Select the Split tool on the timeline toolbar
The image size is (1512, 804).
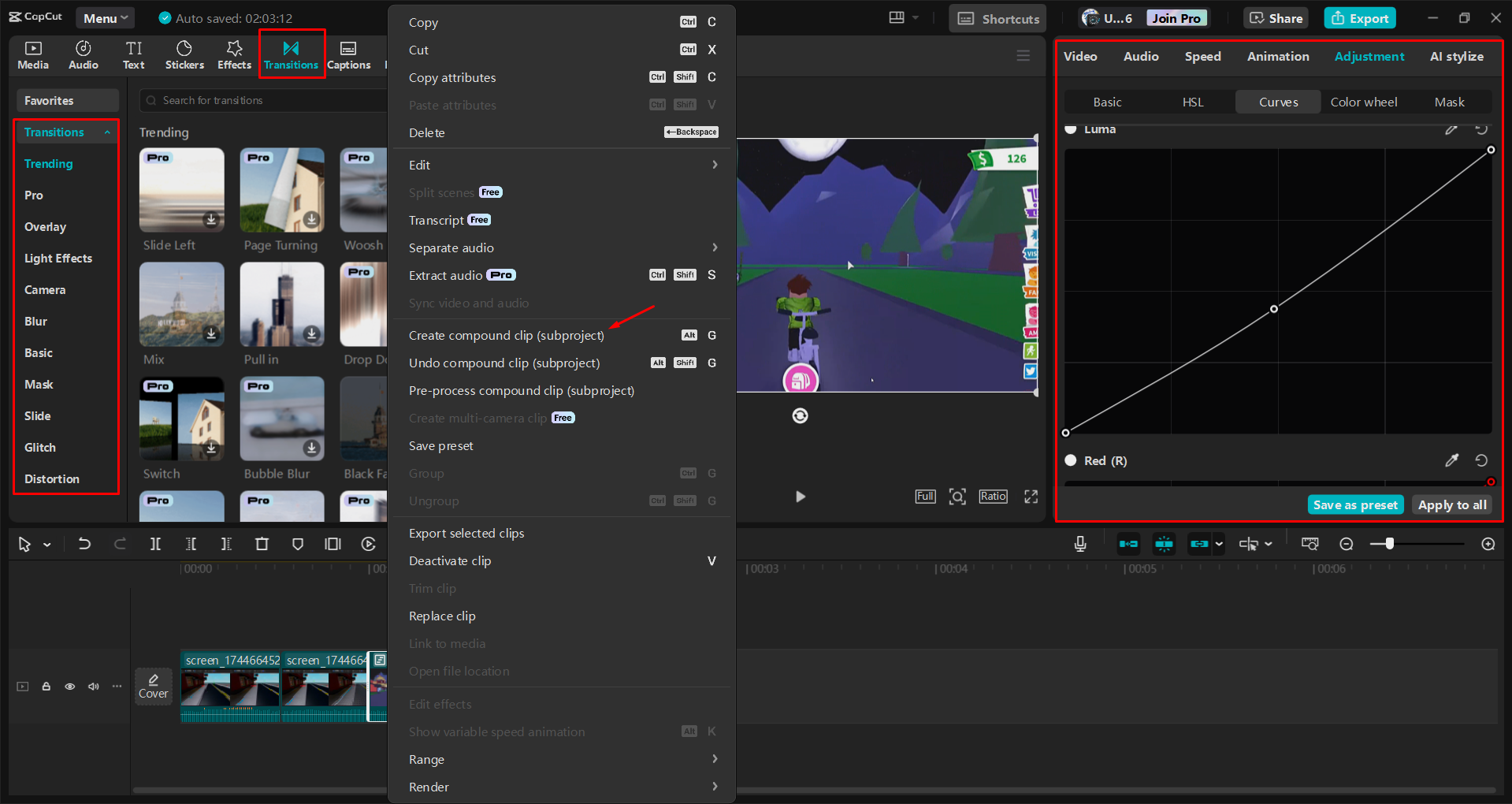click(x=155, y=544)
